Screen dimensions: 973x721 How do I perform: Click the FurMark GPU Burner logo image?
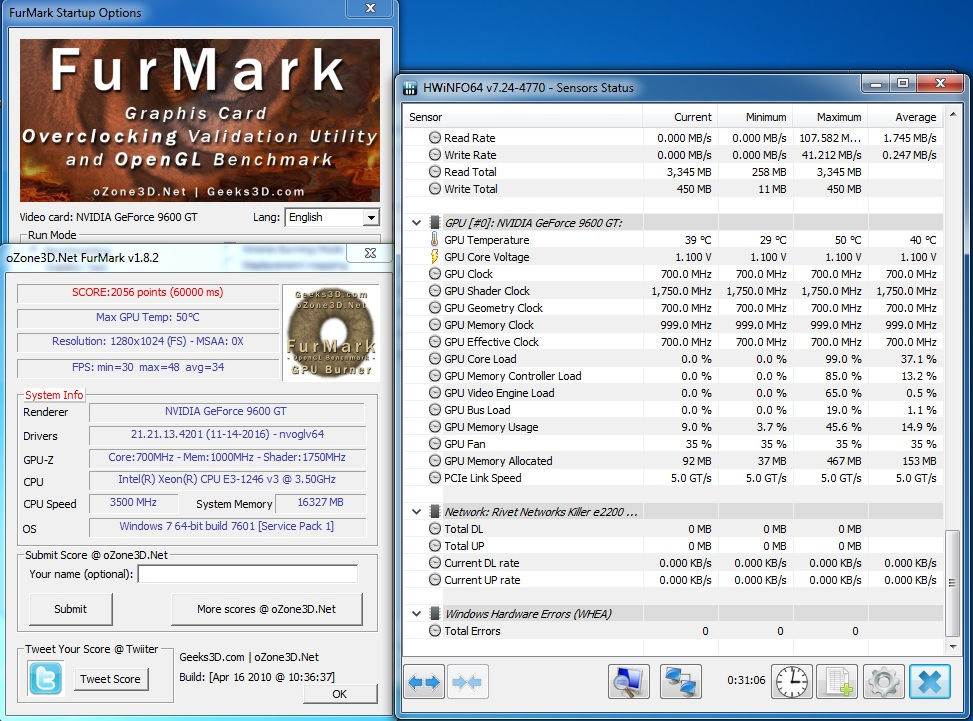tap(331, 333)
